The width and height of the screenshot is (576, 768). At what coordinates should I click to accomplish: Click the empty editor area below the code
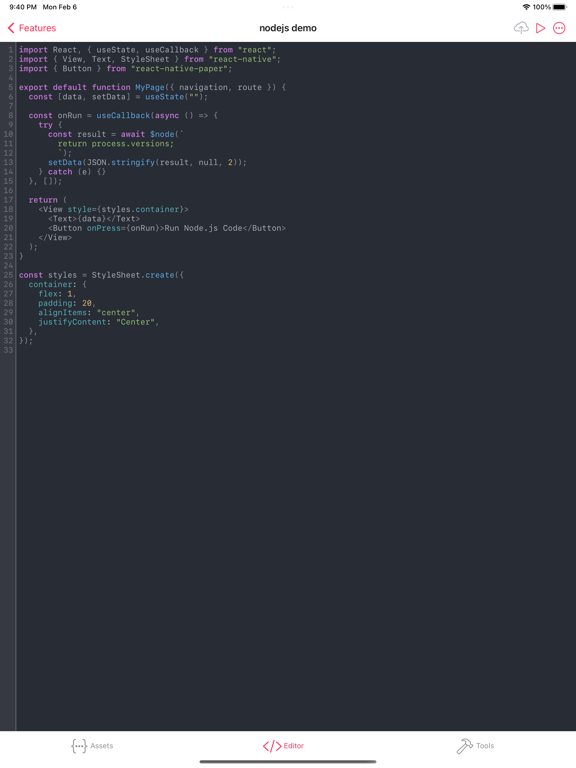pos(296,539)
